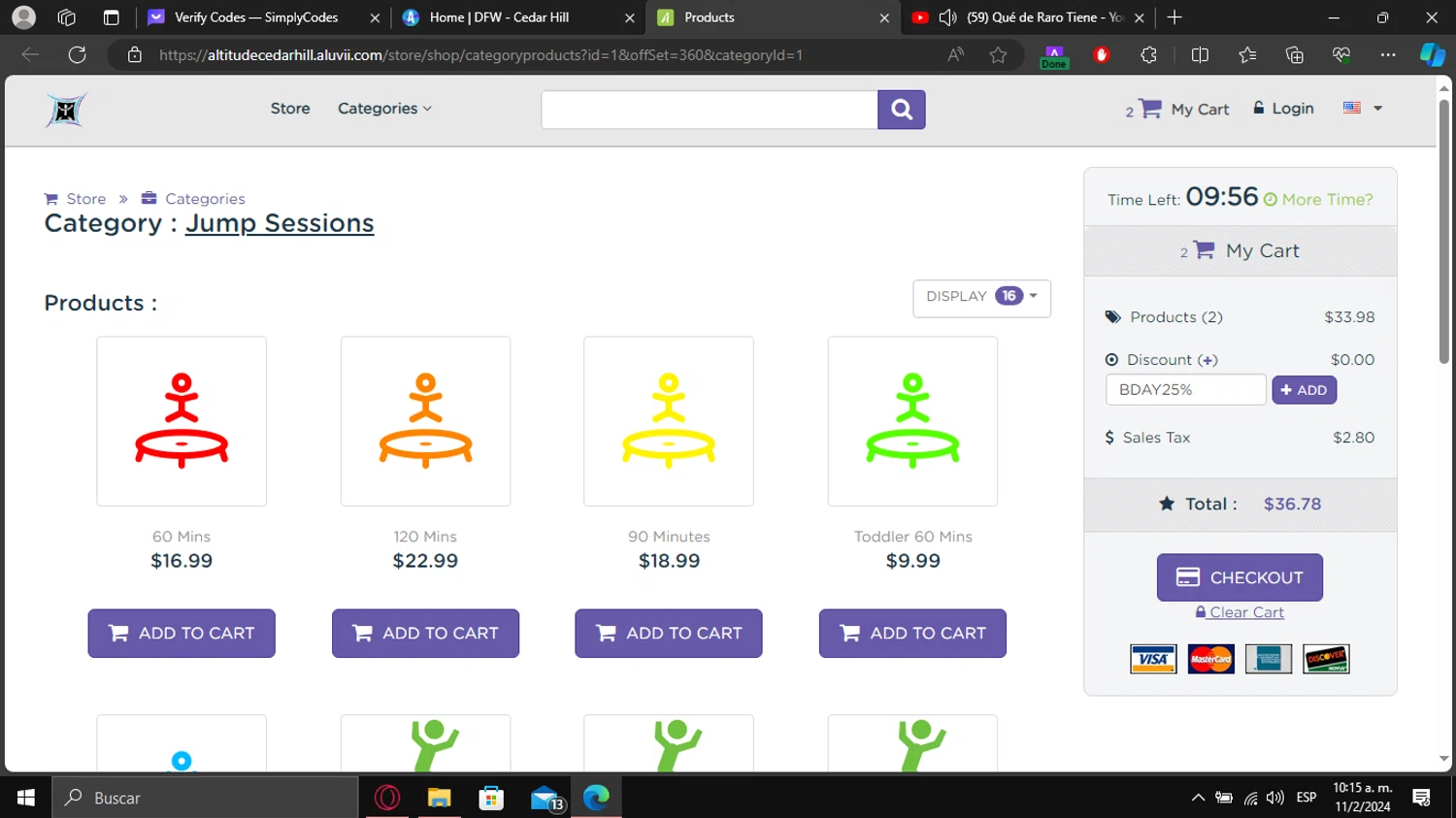Click My Cart header in sidebar panel
Screen dimensions: 1456x818
(x=1241, y=250)
